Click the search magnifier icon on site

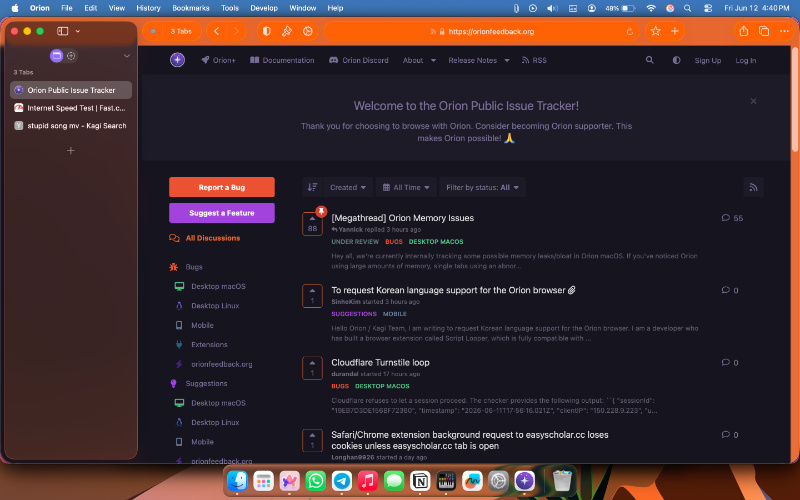[x=649, y=60]
